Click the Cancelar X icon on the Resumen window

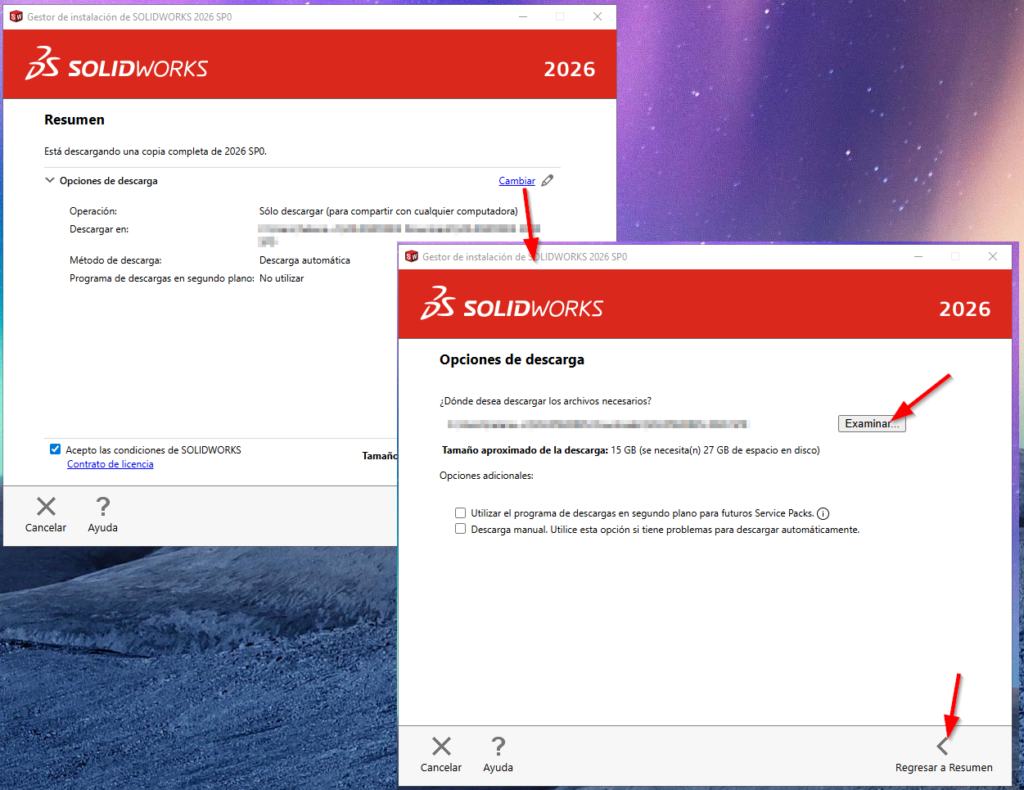[45, 505]
